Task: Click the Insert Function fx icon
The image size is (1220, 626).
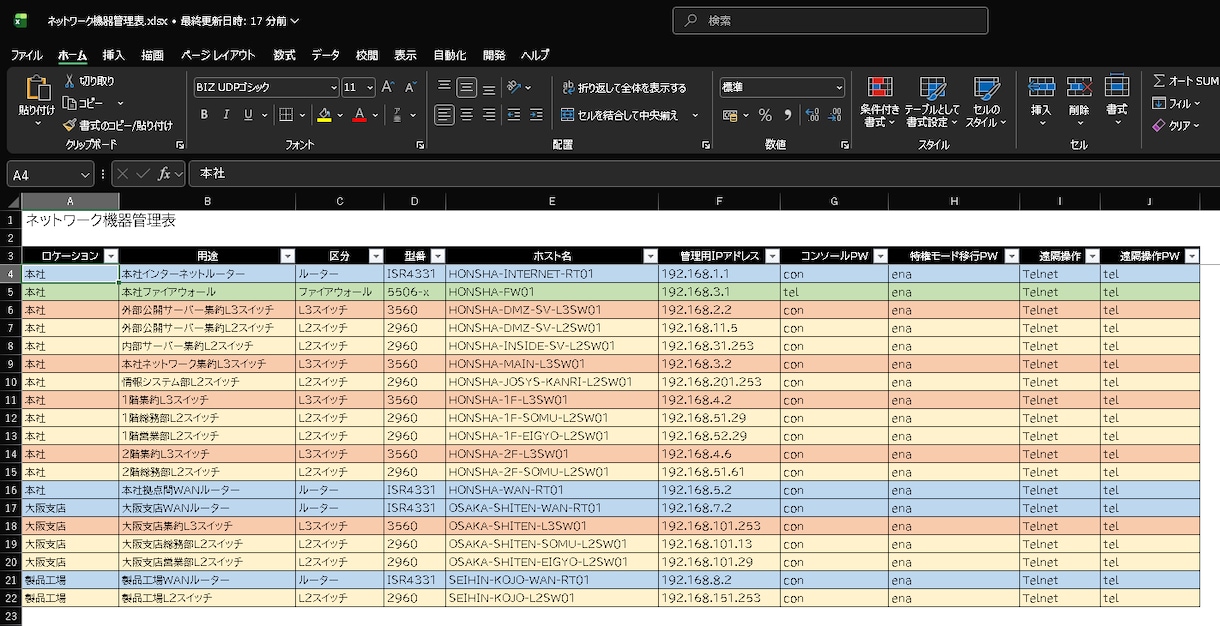Action: [x=165, y=174]
